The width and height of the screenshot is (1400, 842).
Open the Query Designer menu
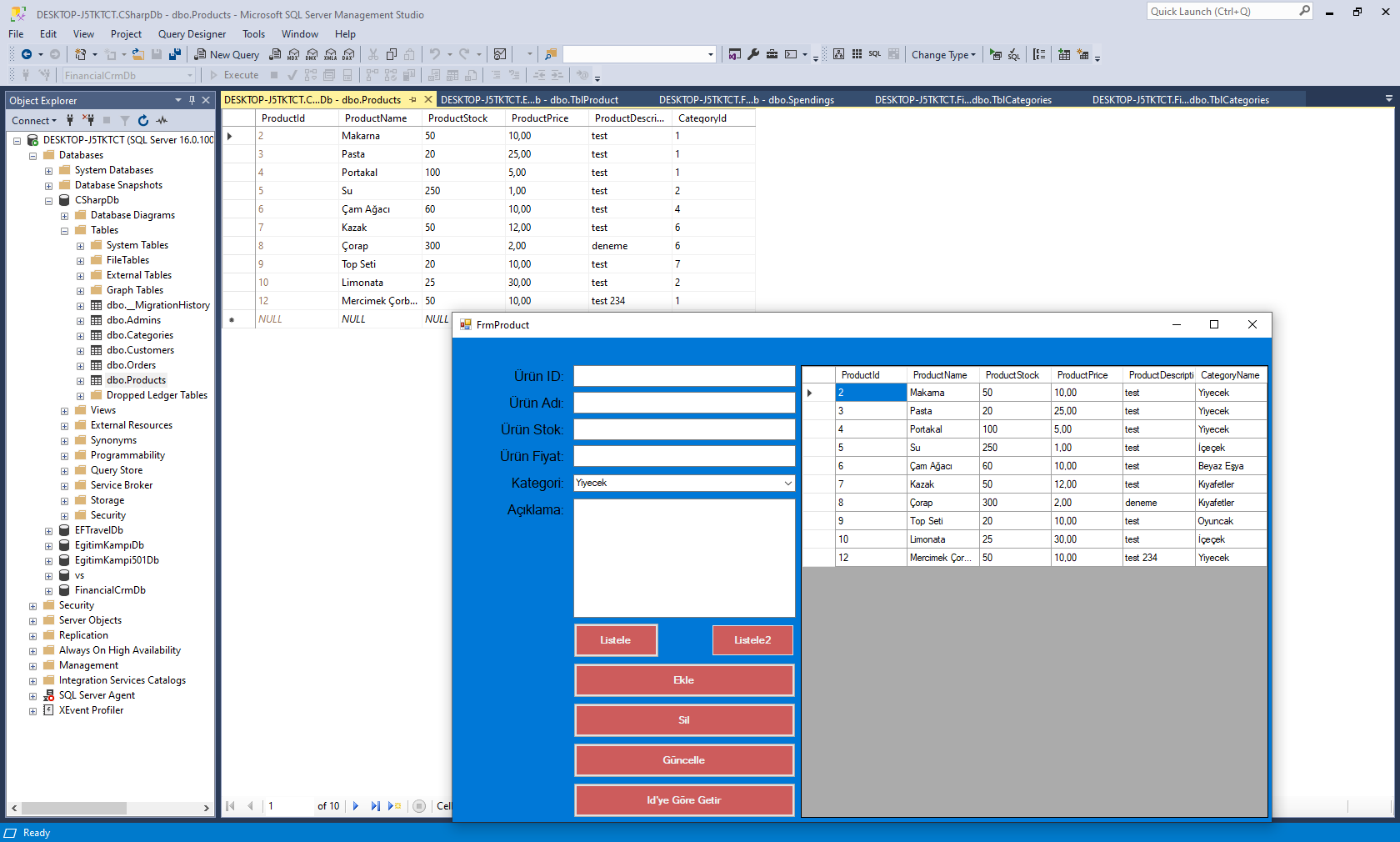click(192, 34)
